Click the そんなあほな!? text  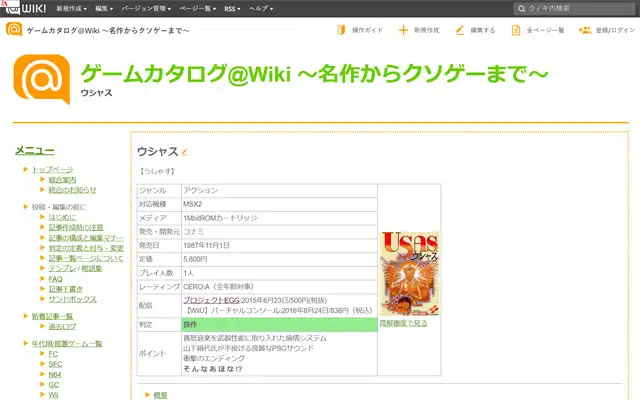[x=213, y=369]
